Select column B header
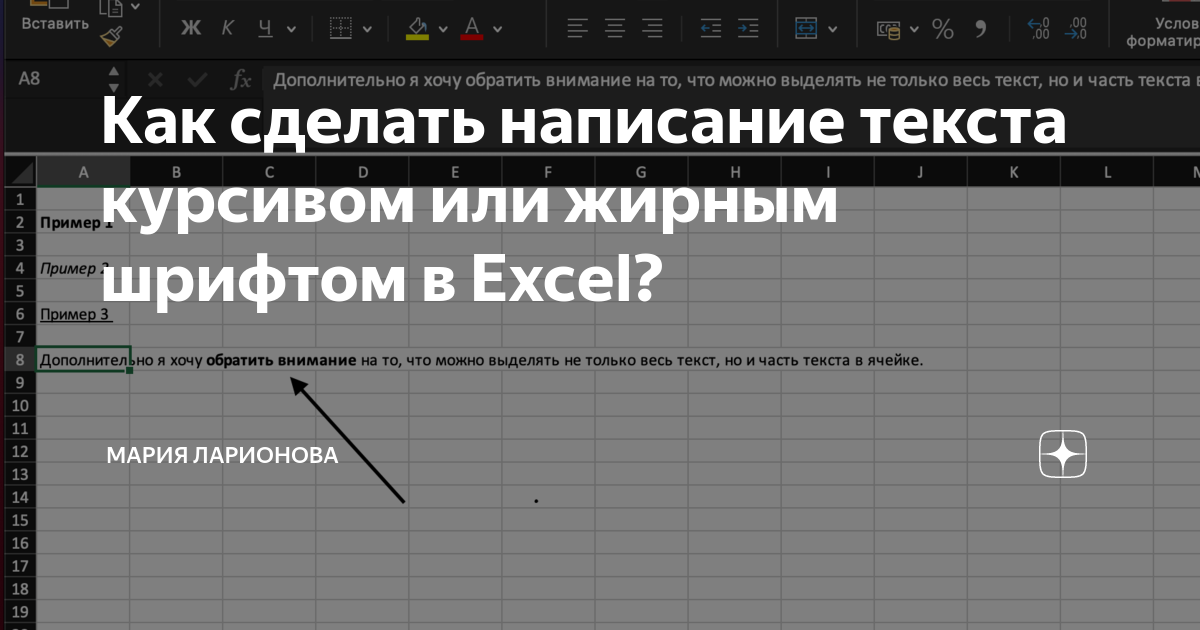 click(176, 172)
